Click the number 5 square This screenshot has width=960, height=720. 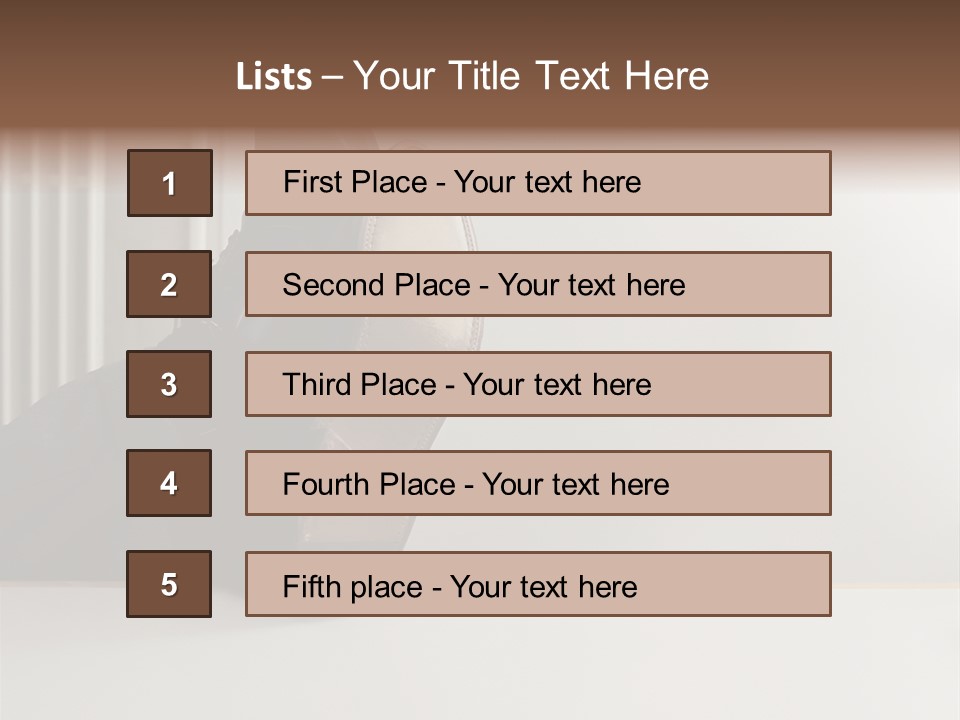click(x=169, y=584)
